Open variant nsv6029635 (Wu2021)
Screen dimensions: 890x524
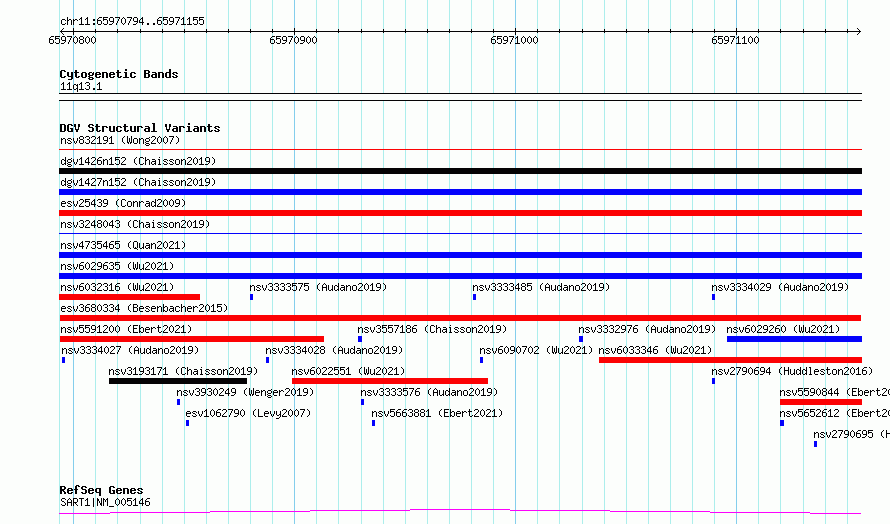click(x=117, y=266)
